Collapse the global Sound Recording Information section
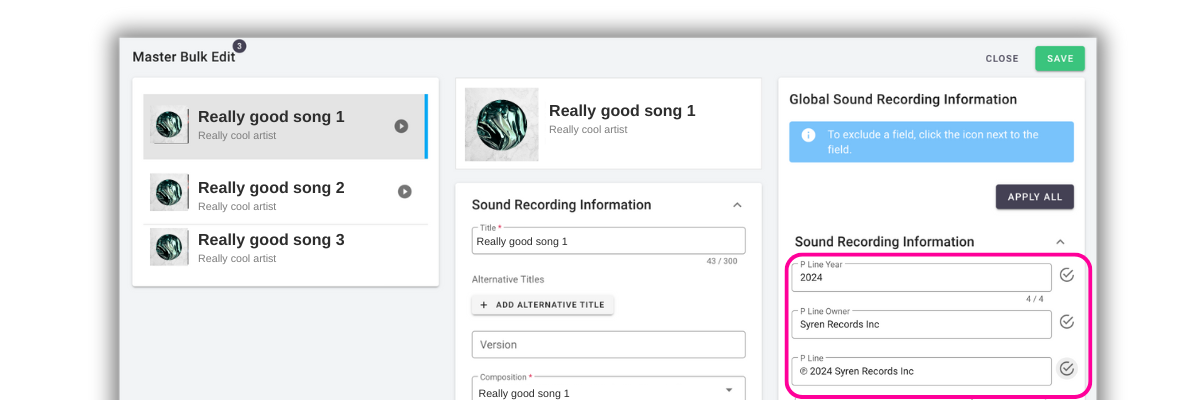 coord(1060,242)
